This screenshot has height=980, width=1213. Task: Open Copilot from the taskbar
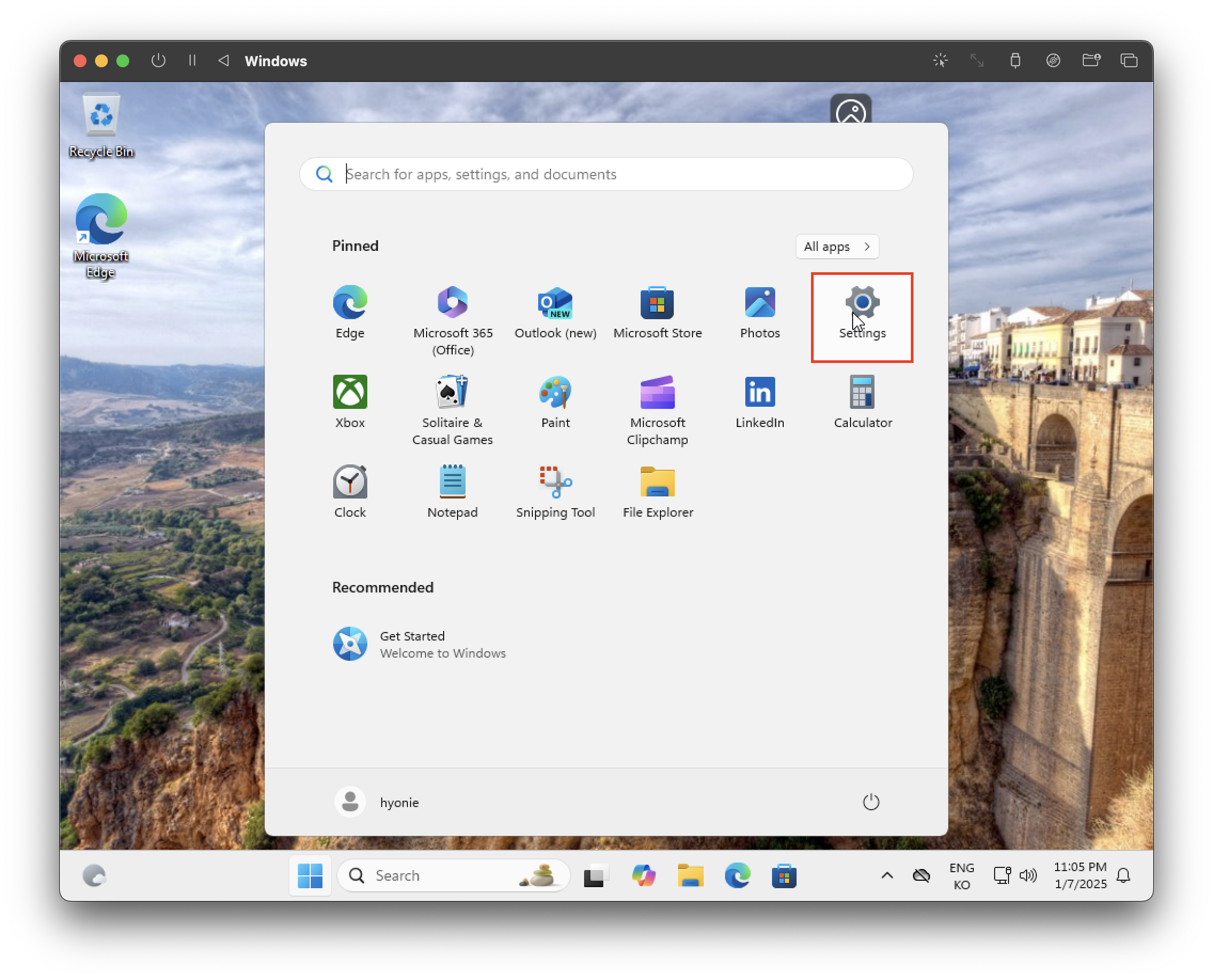(643, 875)
